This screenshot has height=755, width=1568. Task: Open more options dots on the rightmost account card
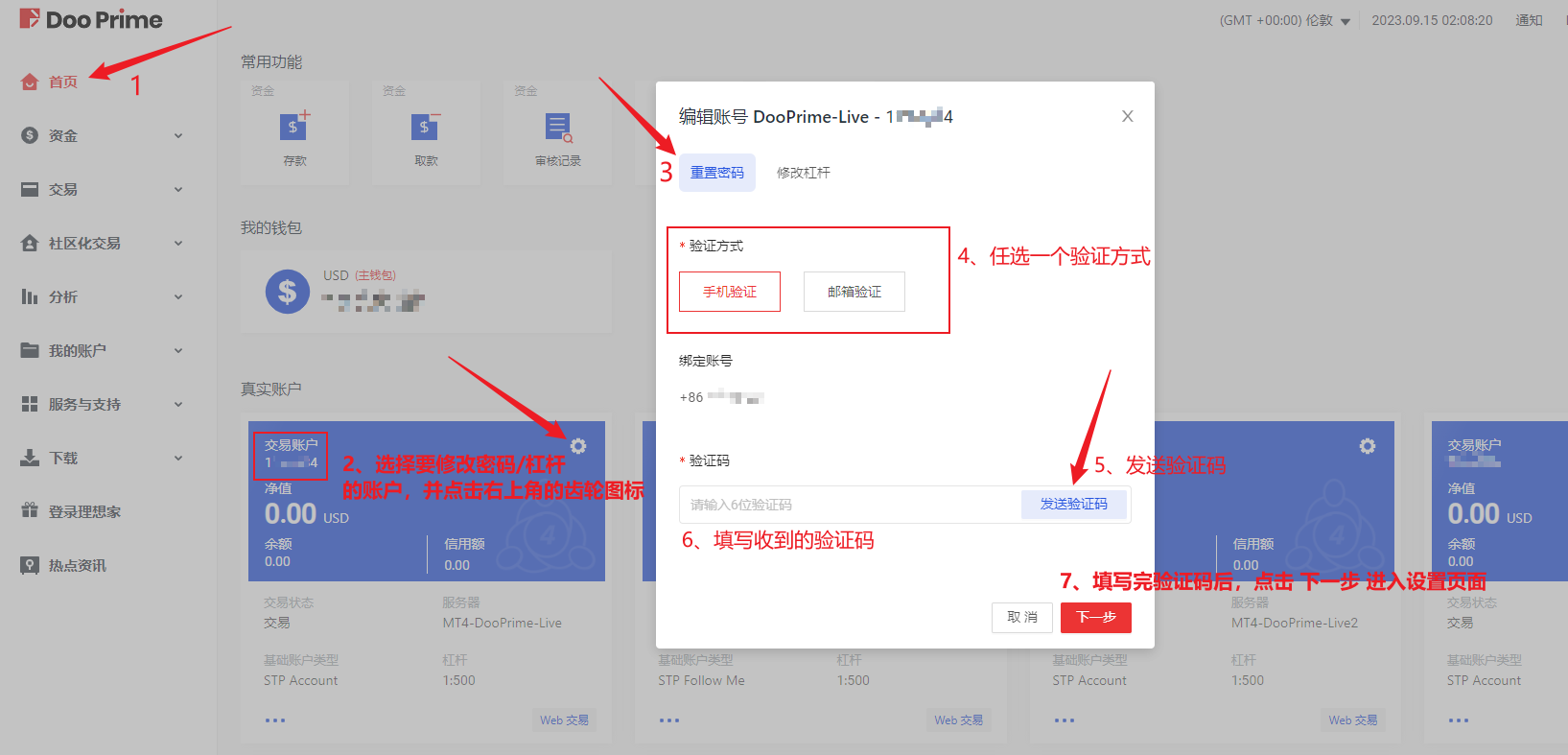pyautogui.click(x=1459, y=720)
